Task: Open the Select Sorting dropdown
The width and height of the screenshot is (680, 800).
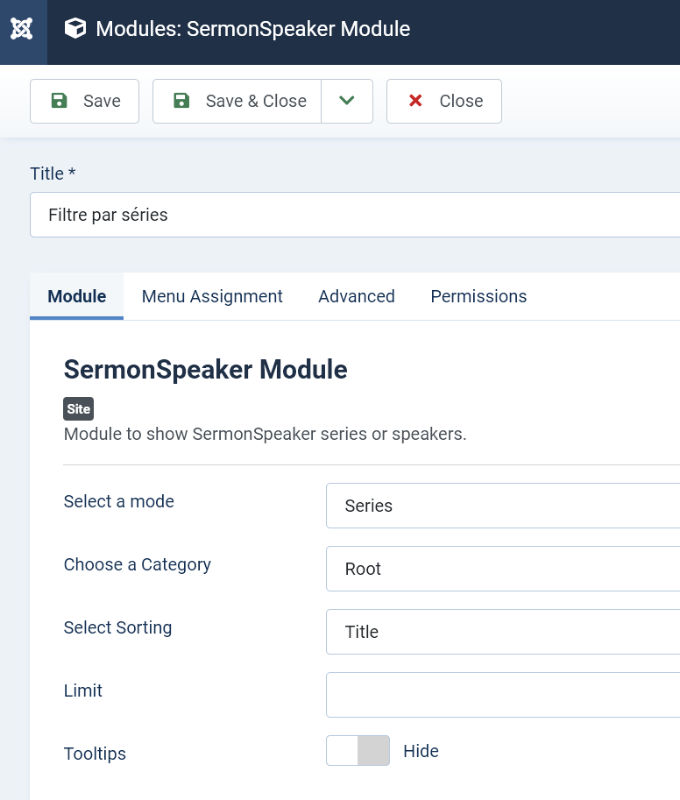Action: click(503, 632)
